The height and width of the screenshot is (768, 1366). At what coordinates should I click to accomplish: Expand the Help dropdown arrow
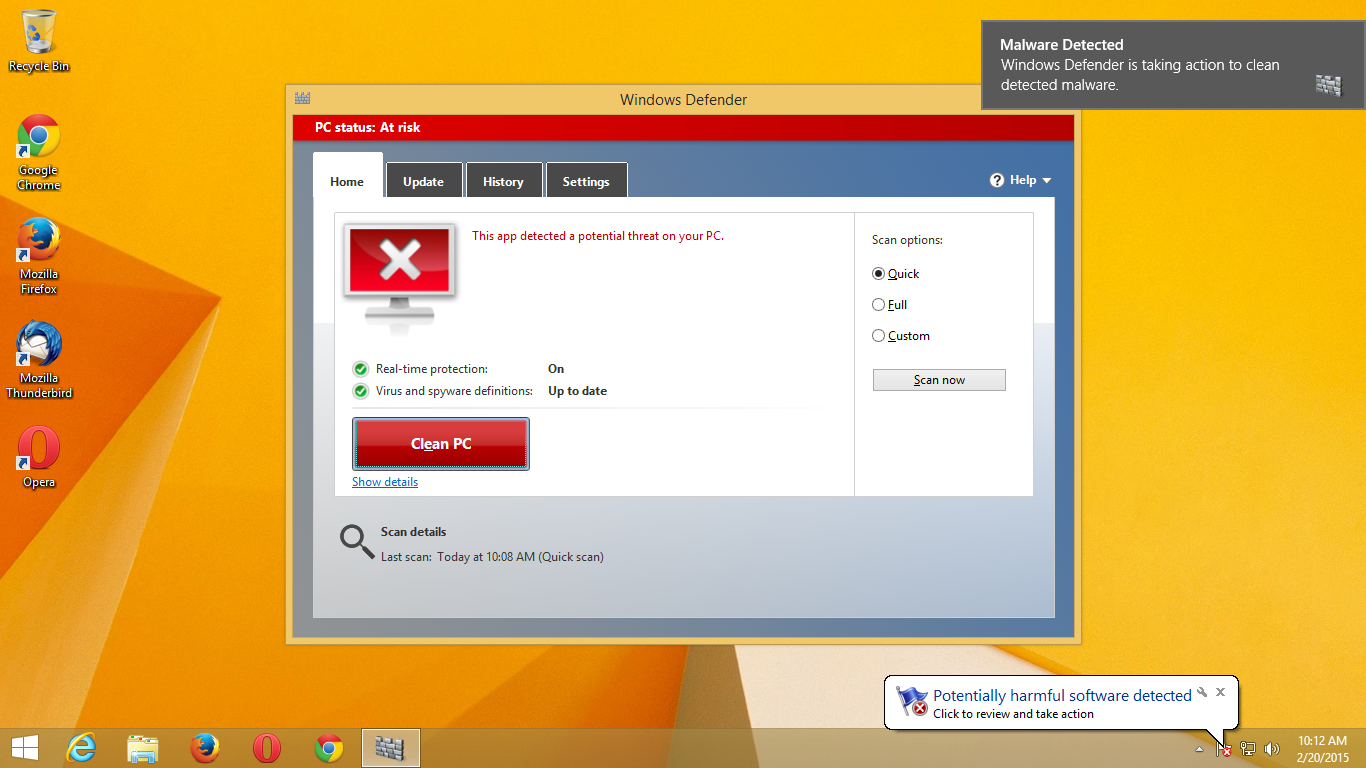pos(1047,181)
